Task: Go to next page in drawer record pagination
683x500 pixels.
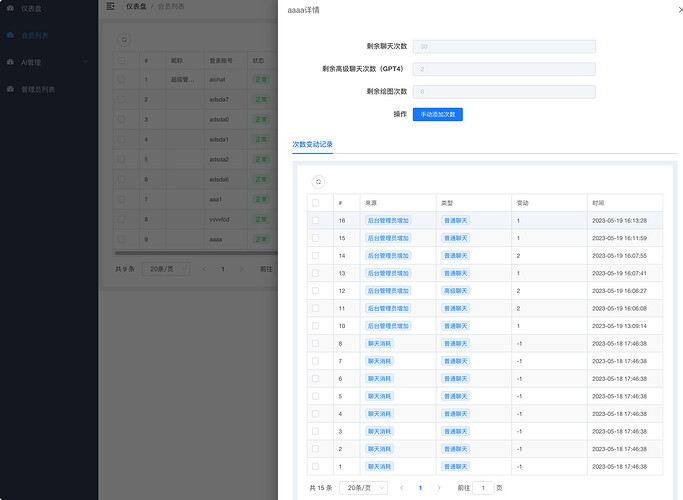Action: tap(439, 488)
